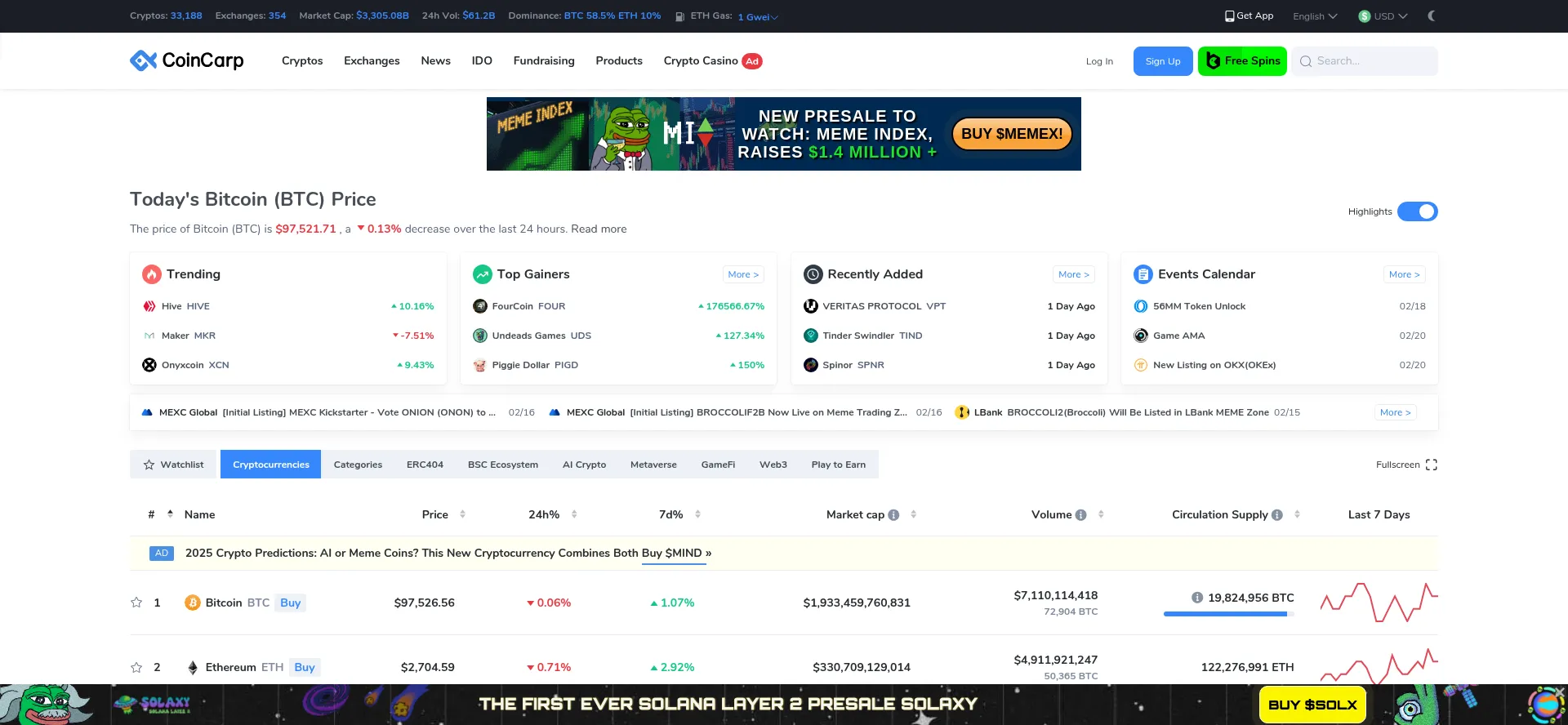Click the CoinCarp logo

pyautogui.click(x=187, y=60)
